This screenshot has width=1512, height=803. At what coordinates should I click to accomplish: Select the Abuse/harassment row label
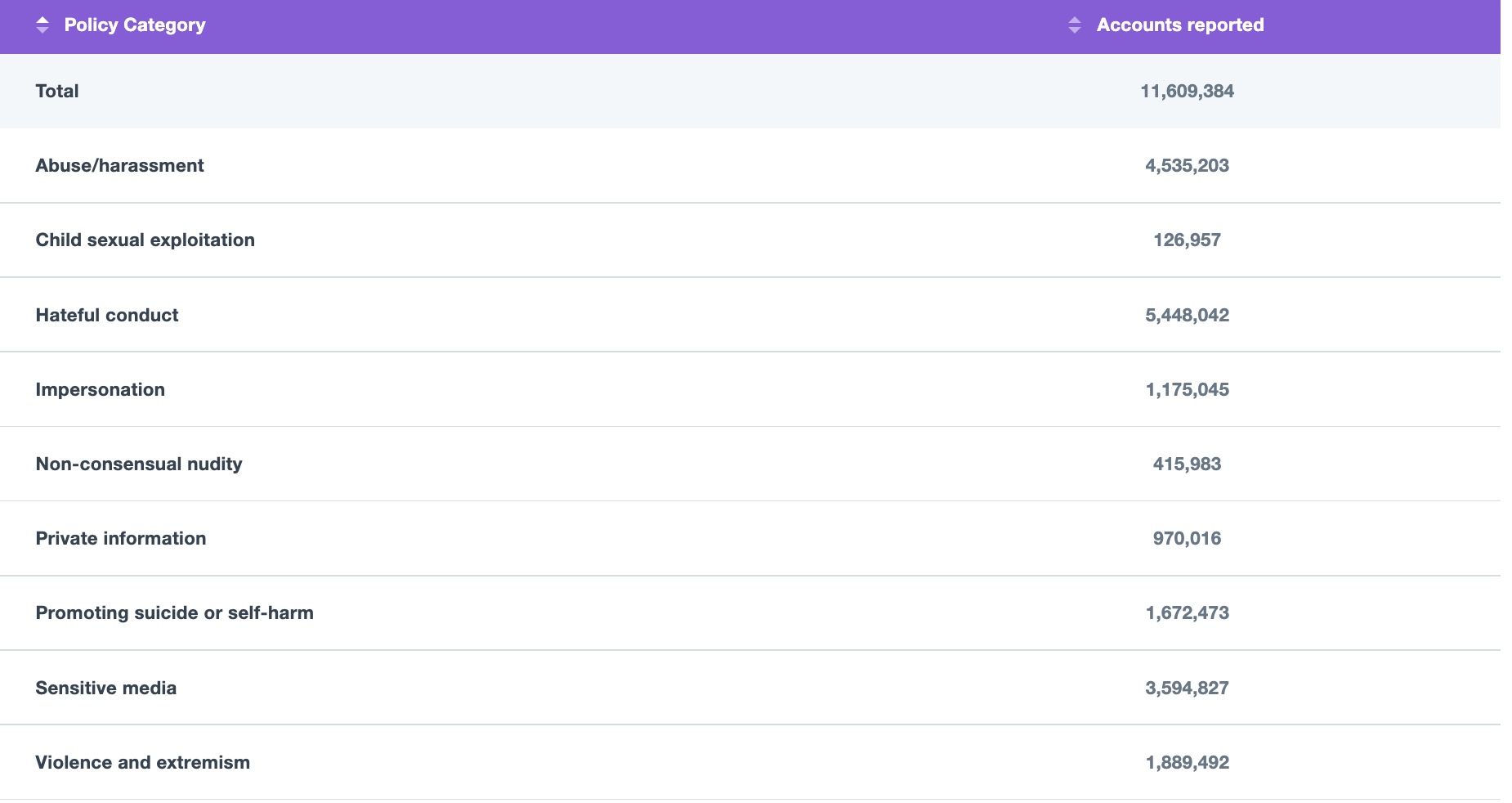point(119,165)
